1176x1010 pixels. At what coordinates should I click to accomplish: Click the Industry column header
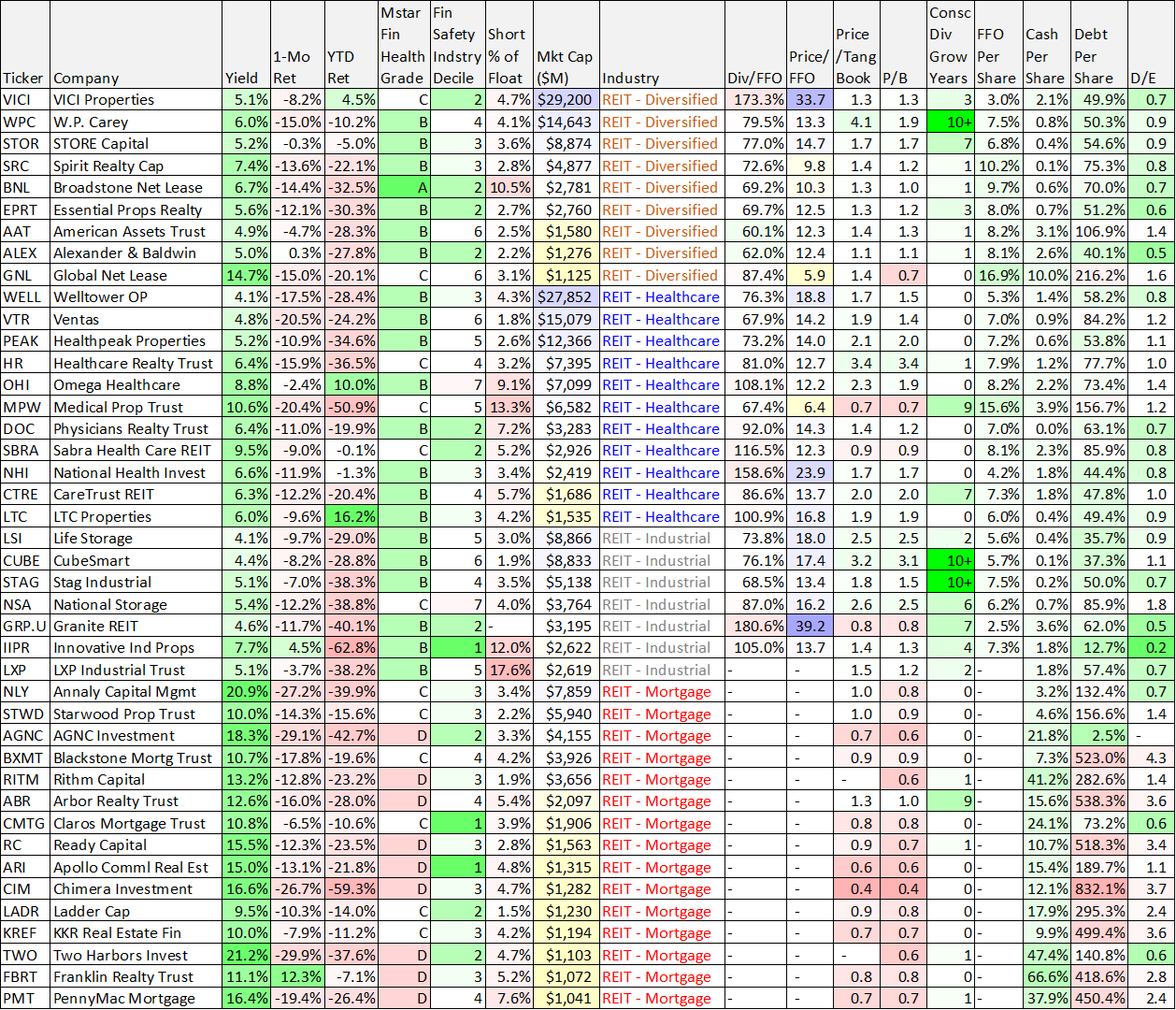[x=662, y=44]
